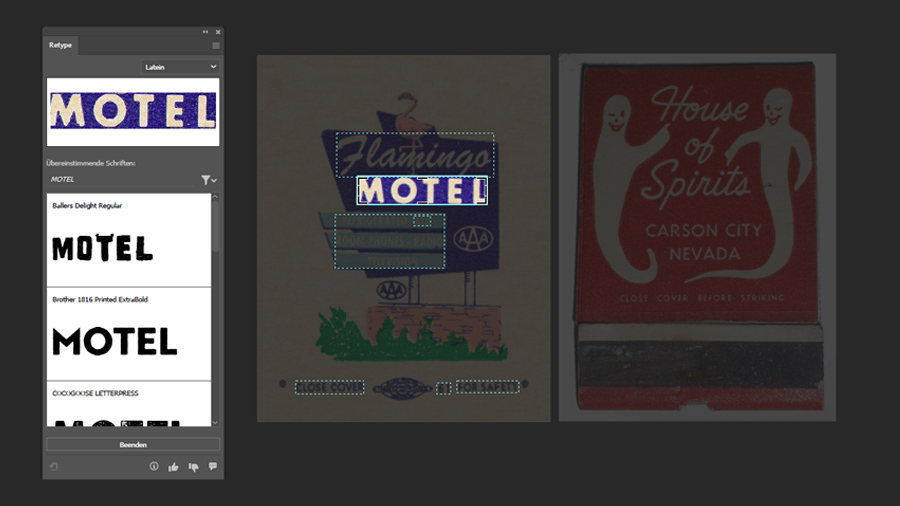Screen dimensions: 900x506
Task: Click the House of Spirits matchbook image
Action: (x=697, y=238)
